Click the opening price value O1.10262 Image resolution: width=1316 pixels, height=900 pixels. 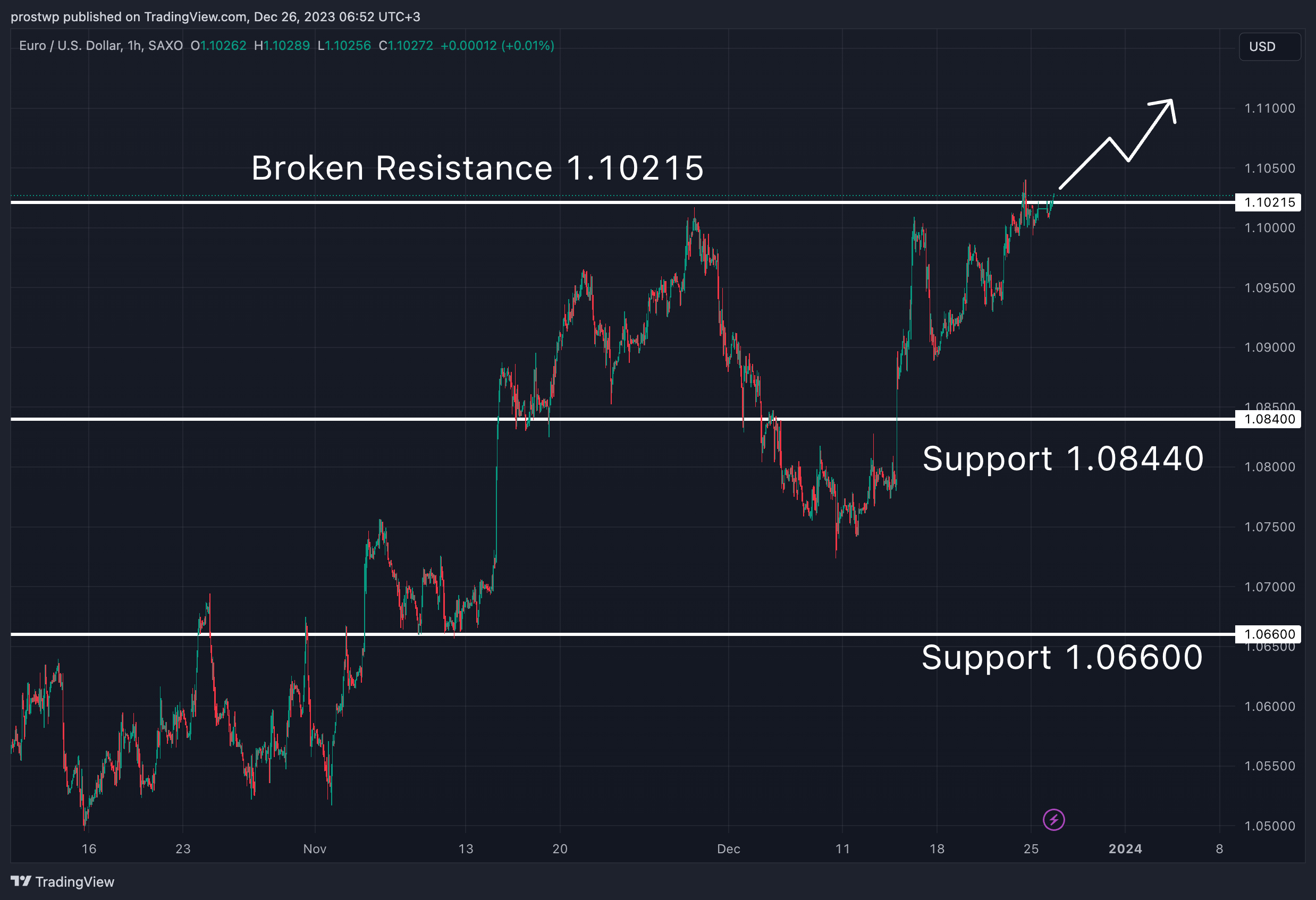pyautogui.click(x=218, y=46)
